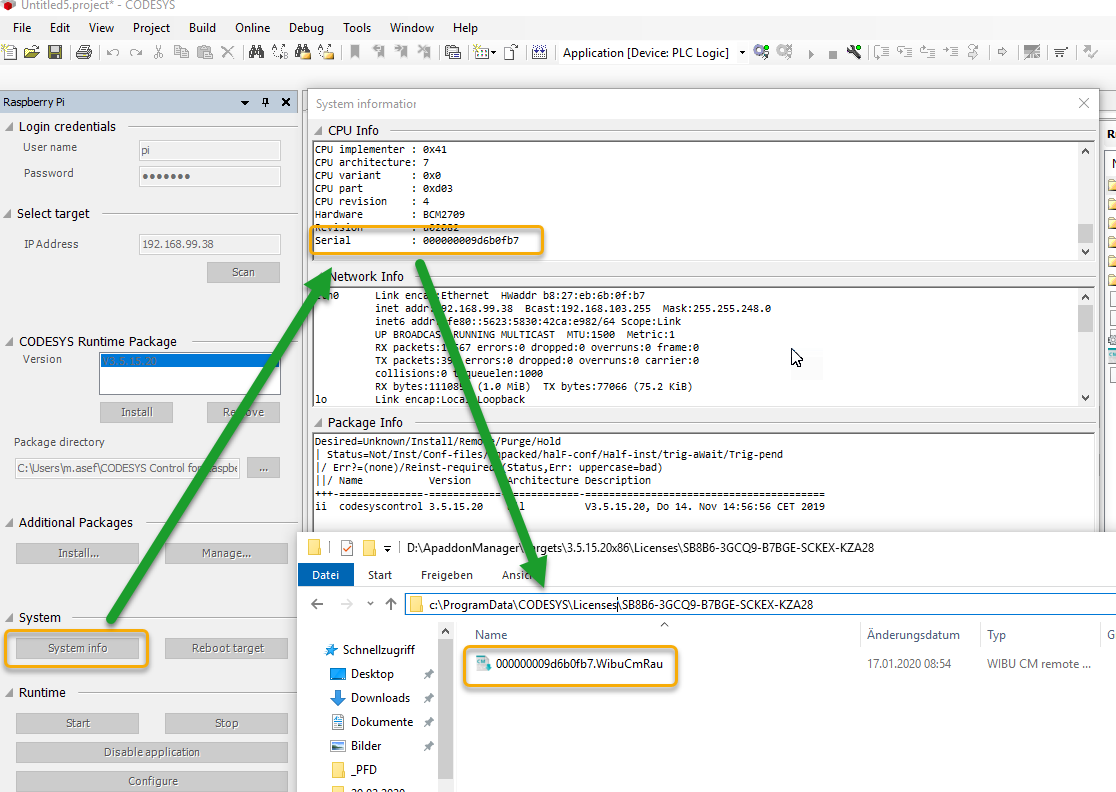This screenshot has width=1116, height=792.
Task: Open the Application device dropdown
Action: pos(742,53)
